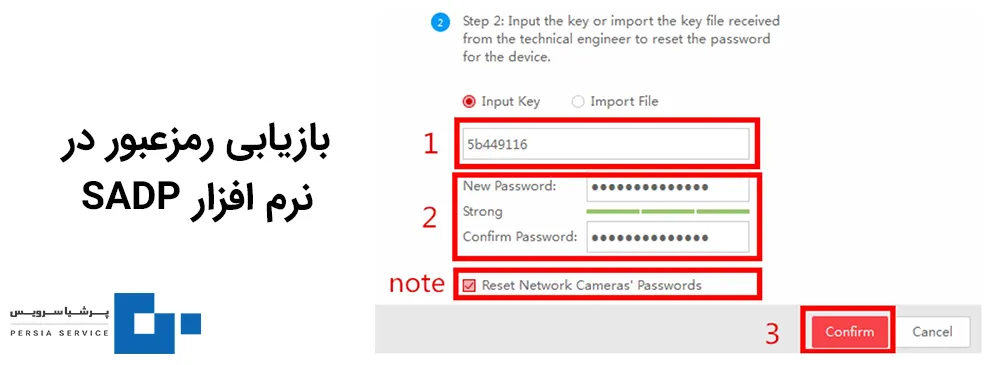Click the red annotation number 3
990x365 pixels.
click(x=772, y=333)
